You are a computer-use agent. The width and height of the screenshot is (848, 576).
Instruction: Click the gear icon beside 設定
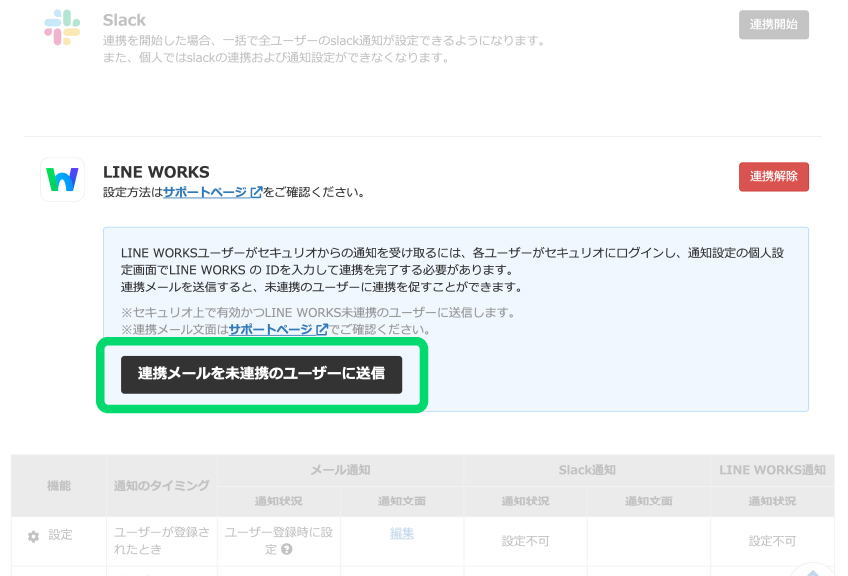33,536
